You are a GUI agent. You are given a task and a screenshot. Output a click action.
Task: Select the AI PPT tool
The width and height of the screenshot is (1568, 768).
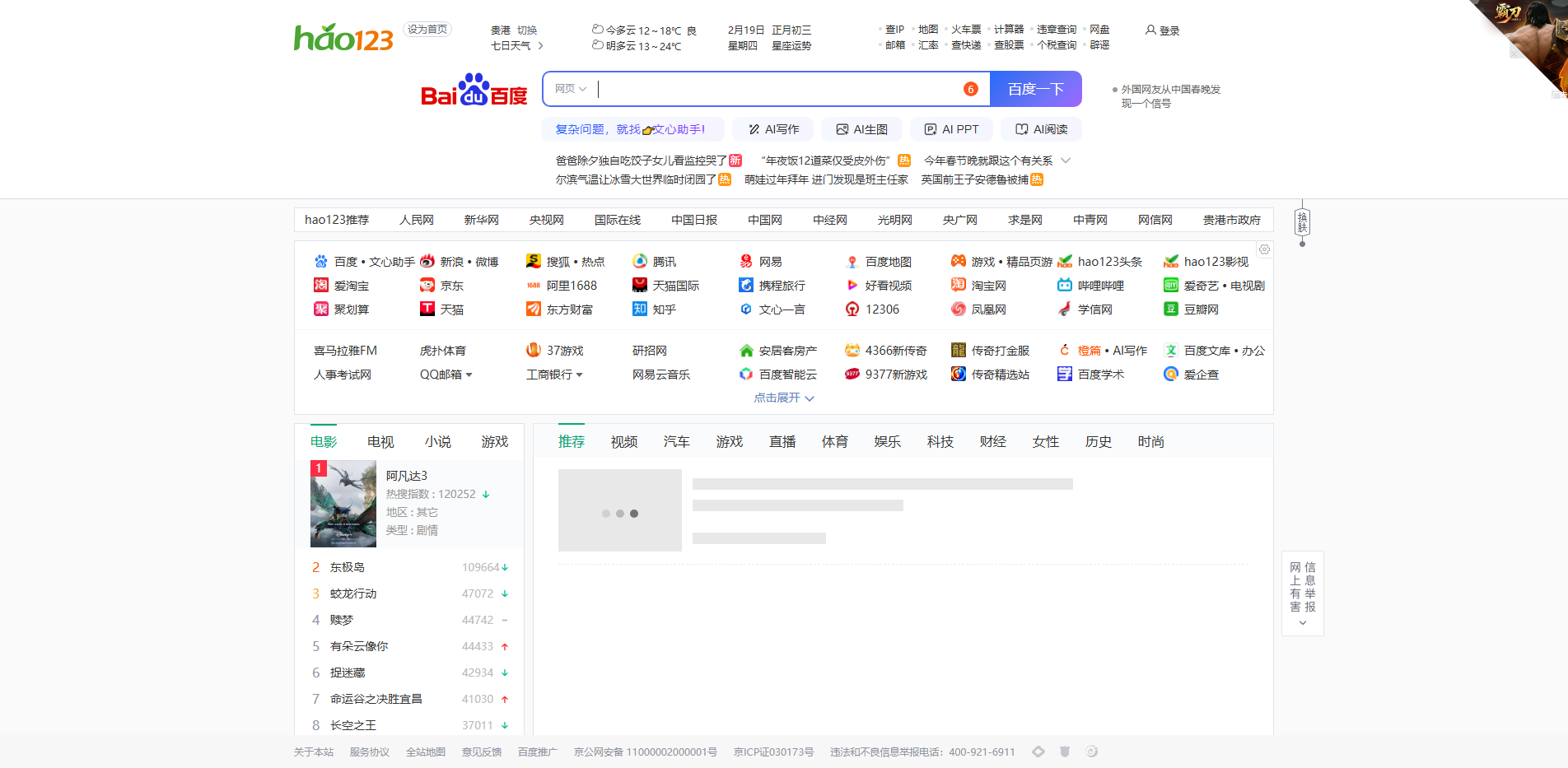pyautogui.click(x=951, y=129)
